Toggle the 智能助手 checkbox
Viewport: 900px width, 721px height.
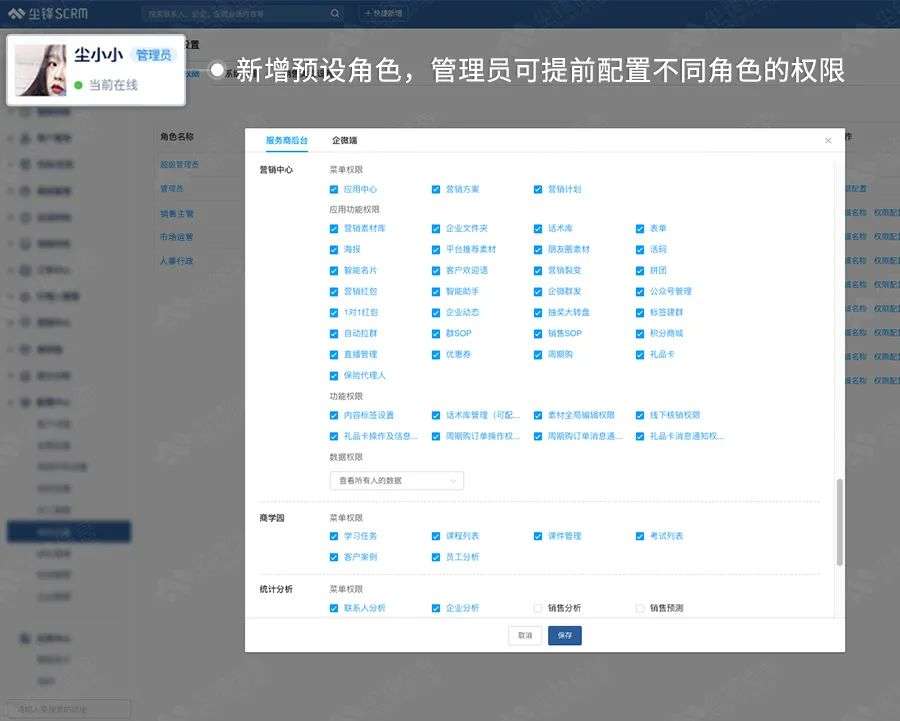(x=436, y=292)
